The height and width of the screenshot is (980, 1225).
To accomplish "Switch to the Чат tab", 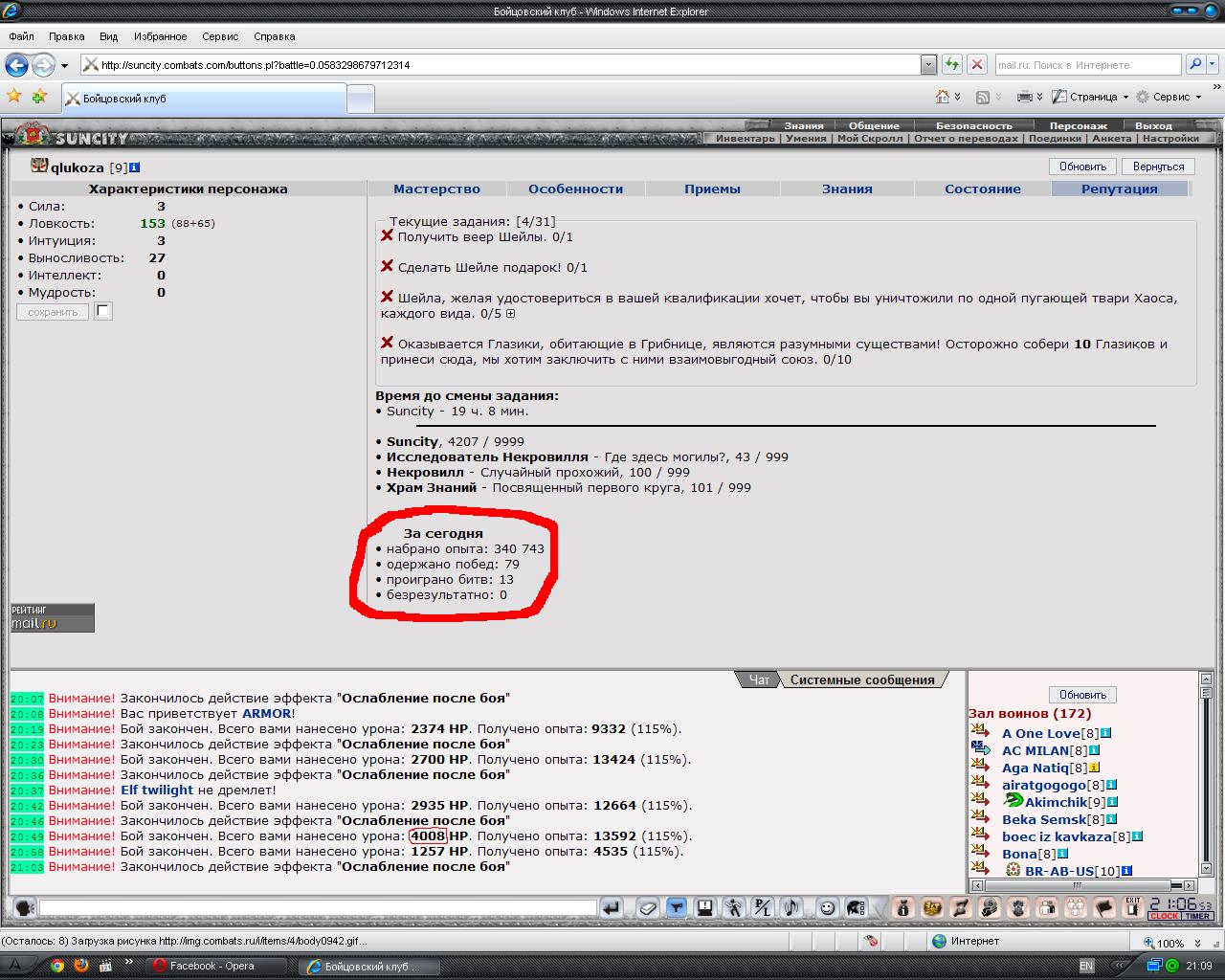I will point(759,679).
